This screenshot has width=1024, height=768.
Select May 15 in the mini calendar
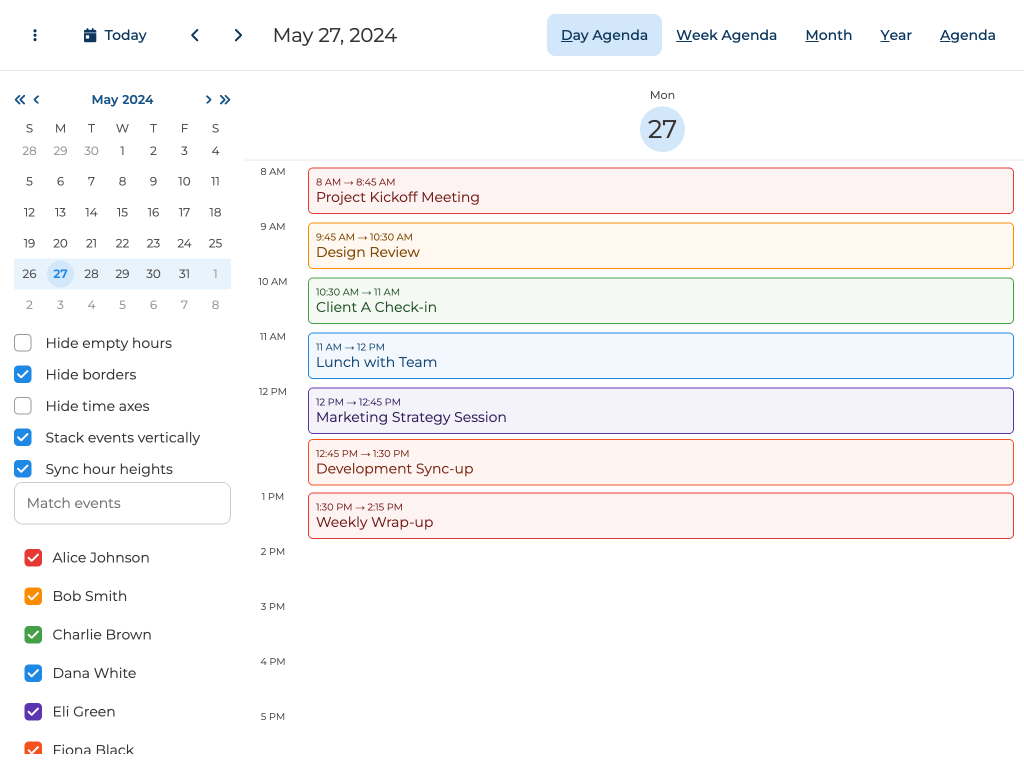(x=122, y=212)
